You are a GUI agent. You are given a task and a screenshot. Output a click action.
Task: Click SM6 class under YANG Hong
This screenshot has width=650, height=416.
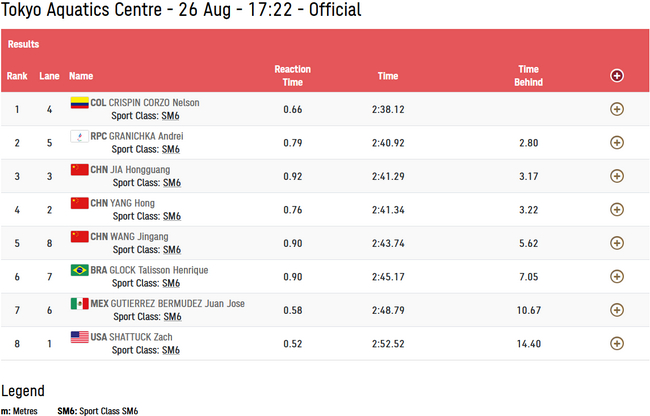[172, 217]
